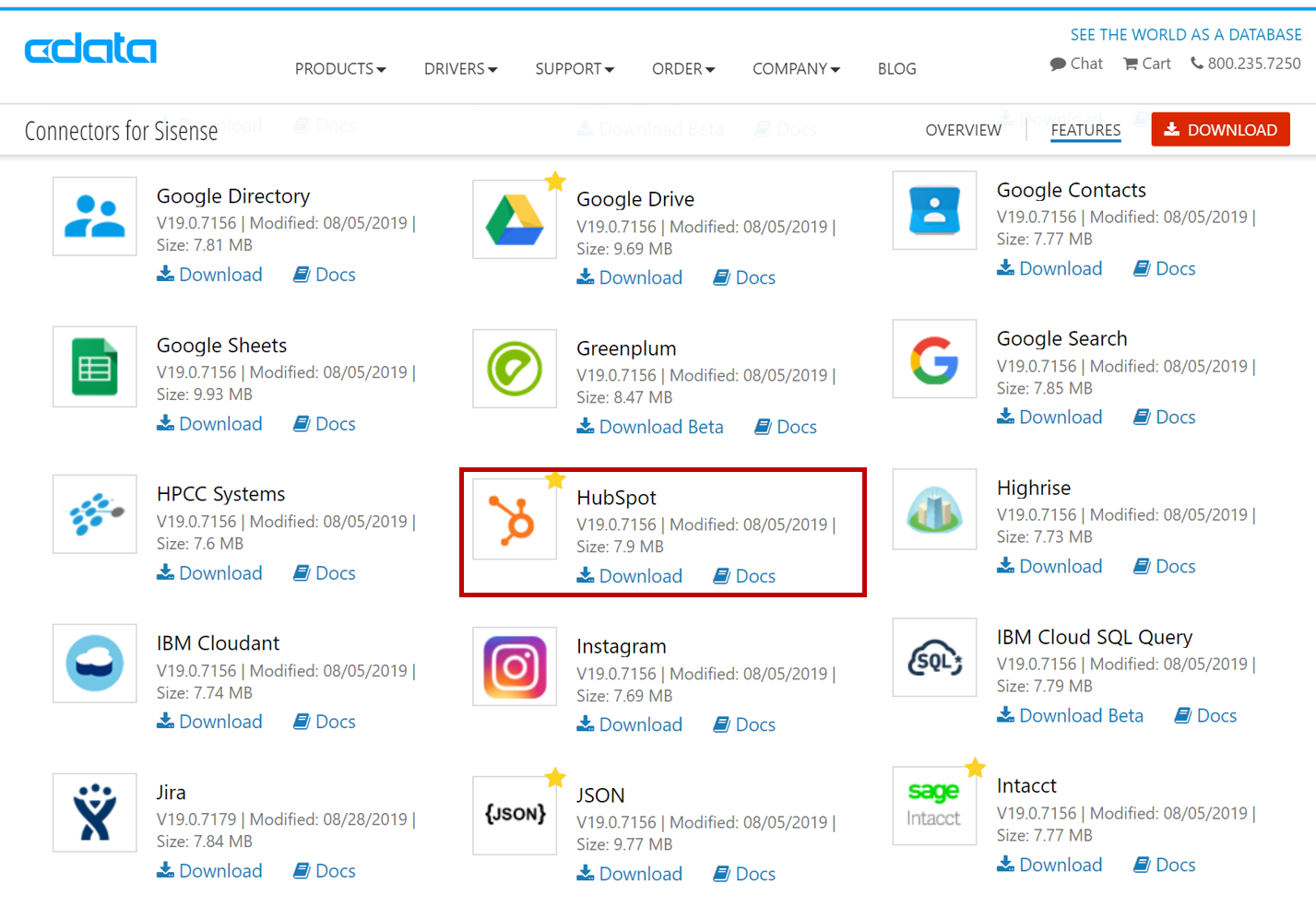Go to the Blog page
Screen dimensions: 1316x907
[896, 69]
